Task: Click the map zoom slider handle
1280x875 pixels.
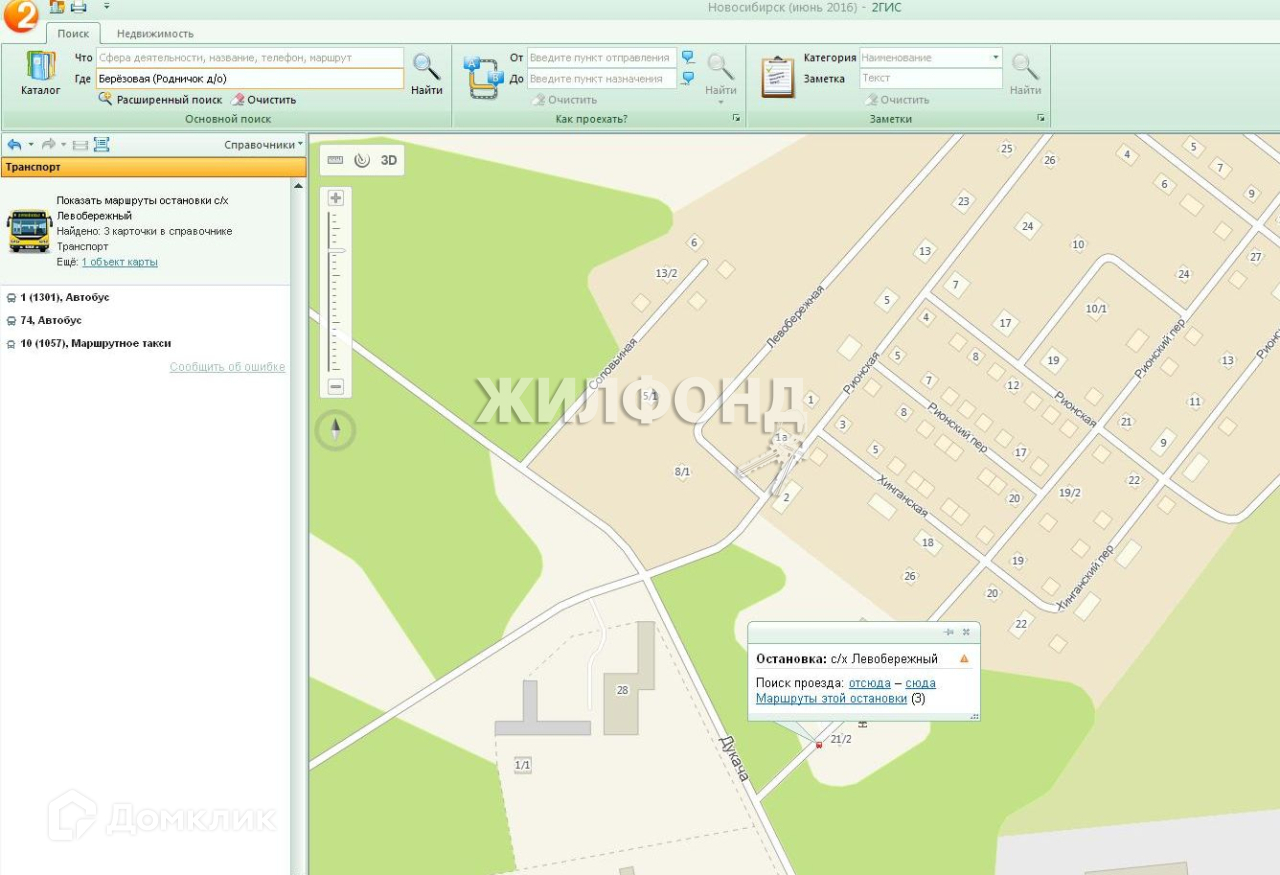Action: tap(337, 250)
